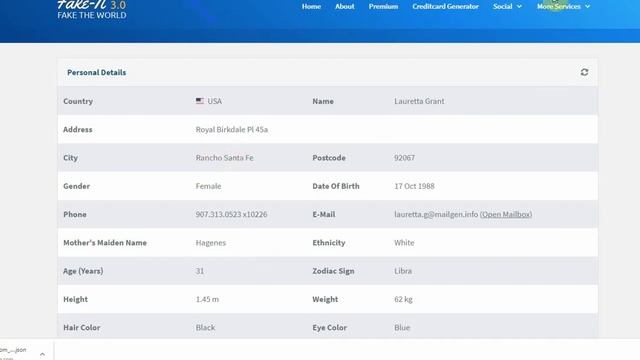The height and width of the screenshot is (360, 640).
Task: Click the USA flag icon
Action: click(x=200, y=101)
